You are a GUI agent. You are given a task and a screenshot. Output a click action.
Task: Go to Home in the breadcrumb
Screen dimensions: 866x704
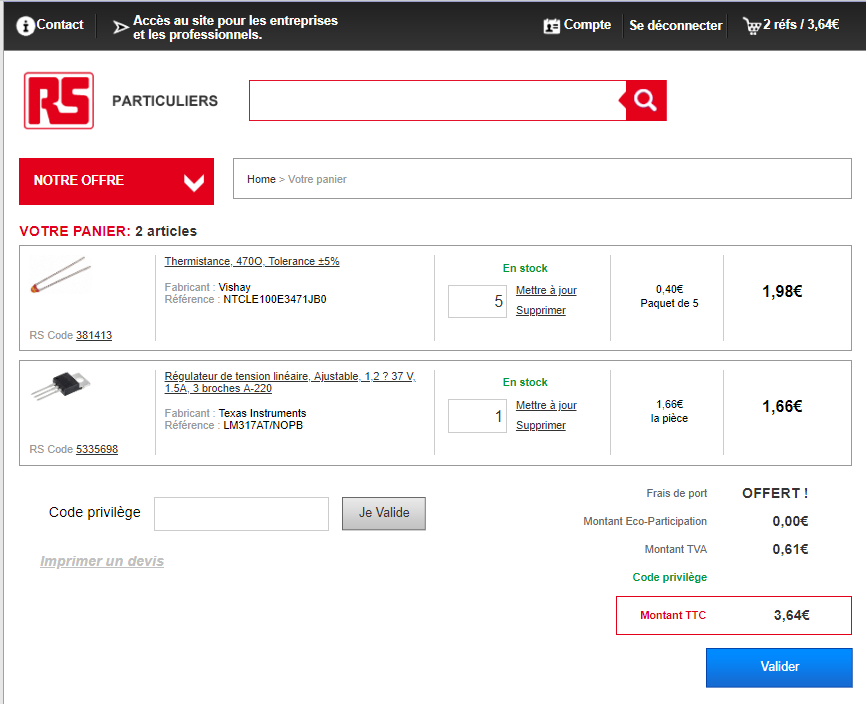coord(261,179)
